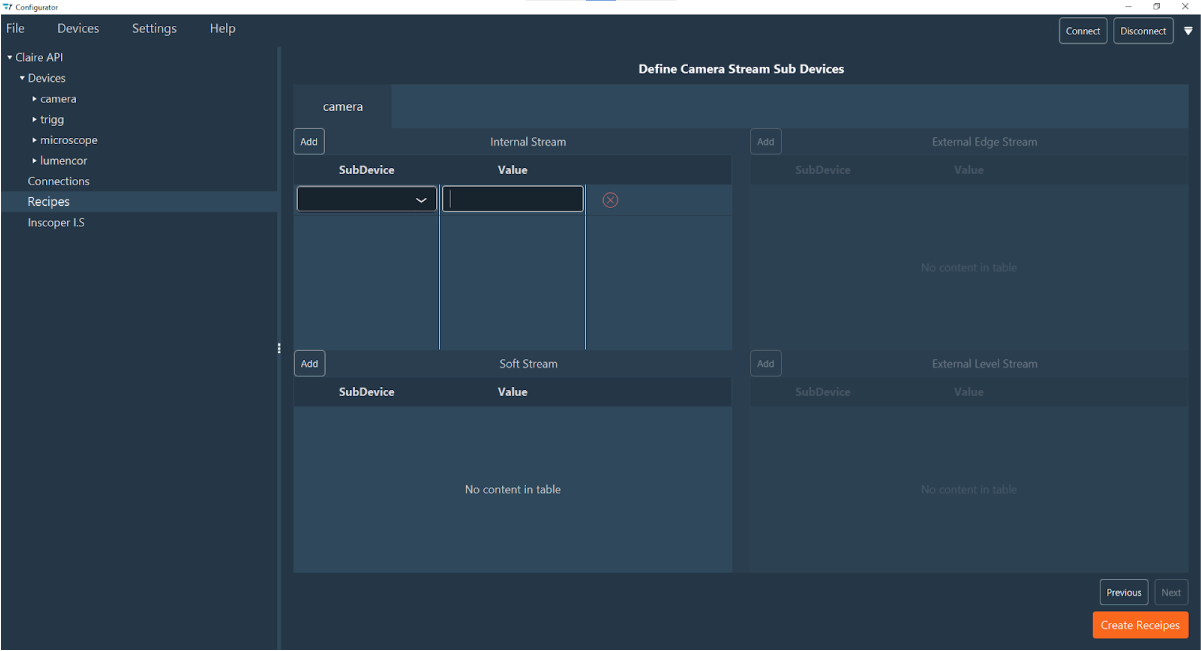Open the Settings menu
Image resolution: width=1201 pixels, height=651 pixels.
point(154,28)
